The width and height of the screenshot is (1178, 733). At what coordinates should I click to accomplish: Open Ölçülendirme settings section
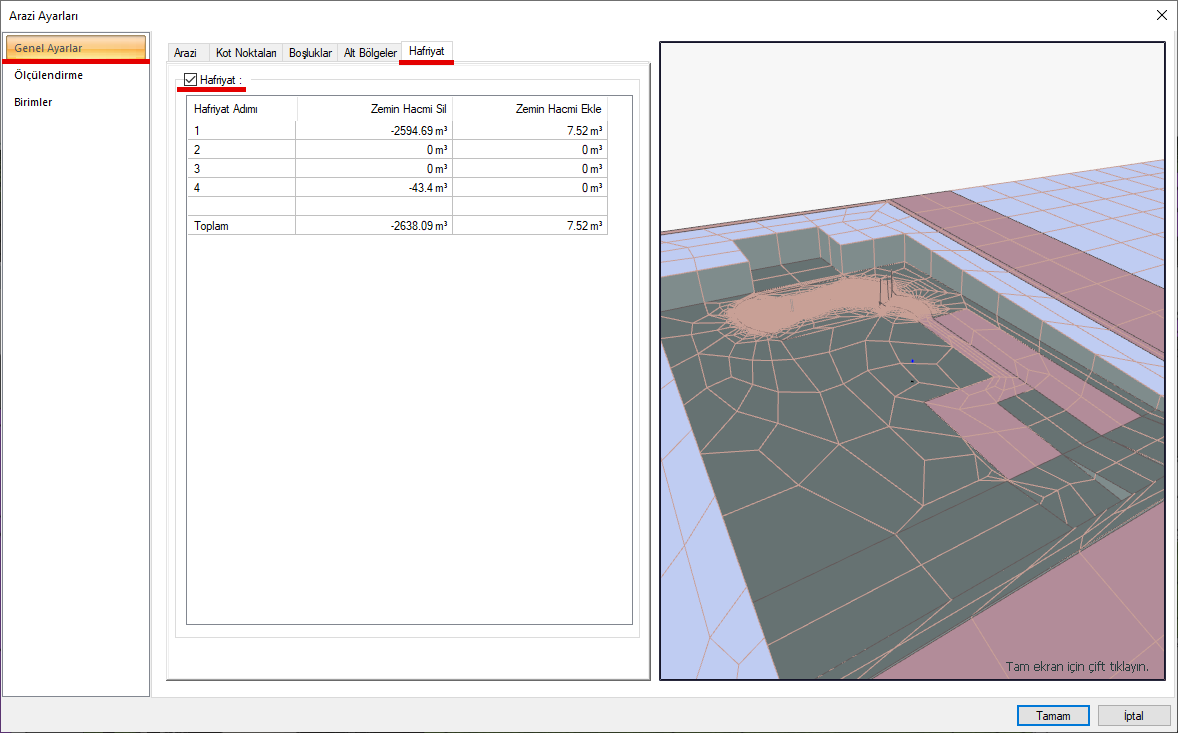click(x=49, y=75)
